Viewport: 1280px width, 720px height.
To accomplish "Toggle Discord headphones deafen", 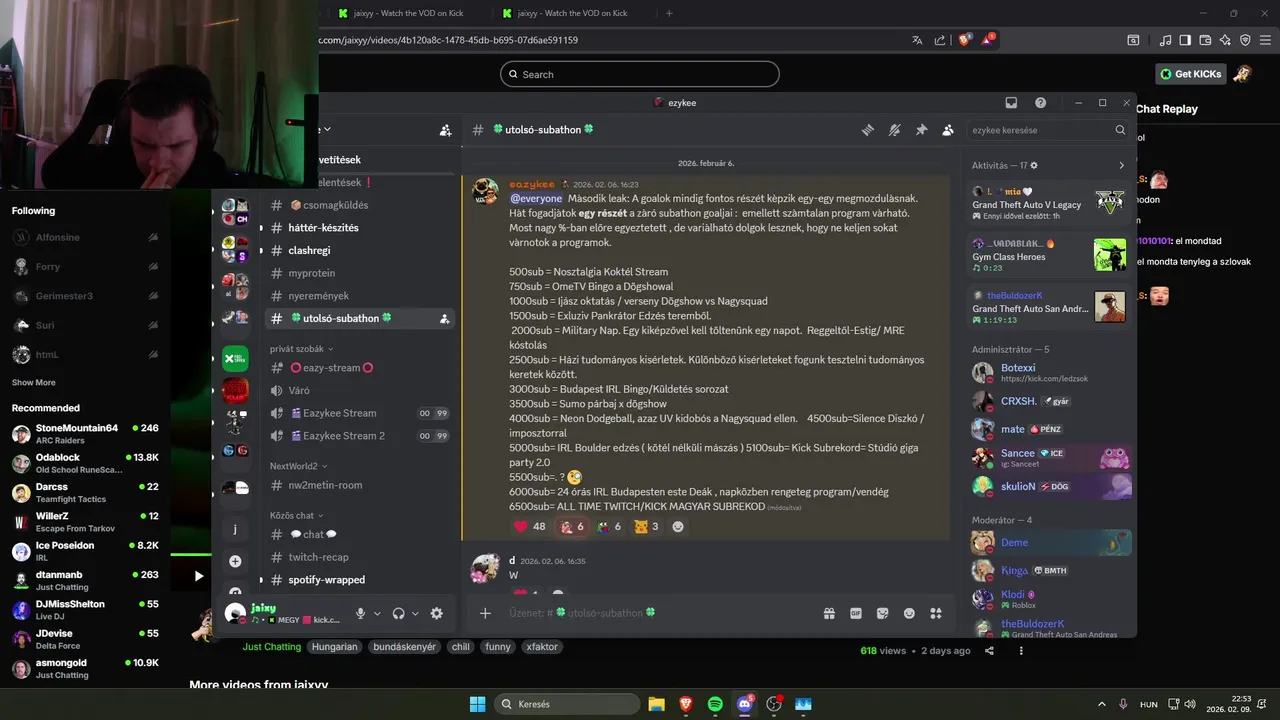I will (x=398, y=613).
